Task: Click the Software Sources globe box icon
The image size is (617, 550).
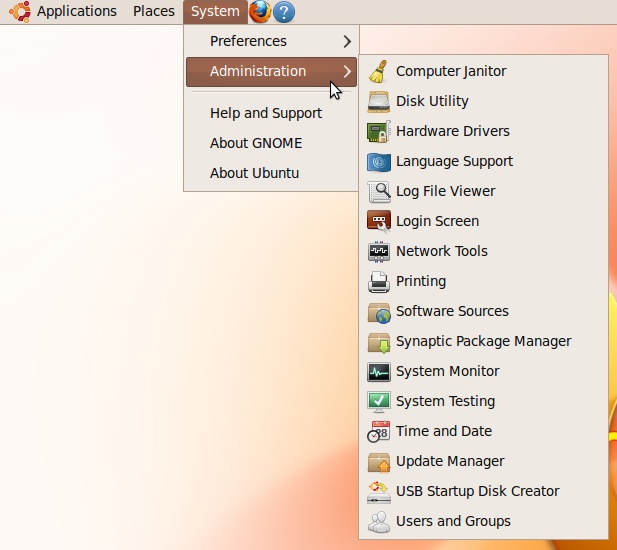Action: click(379, 312)
